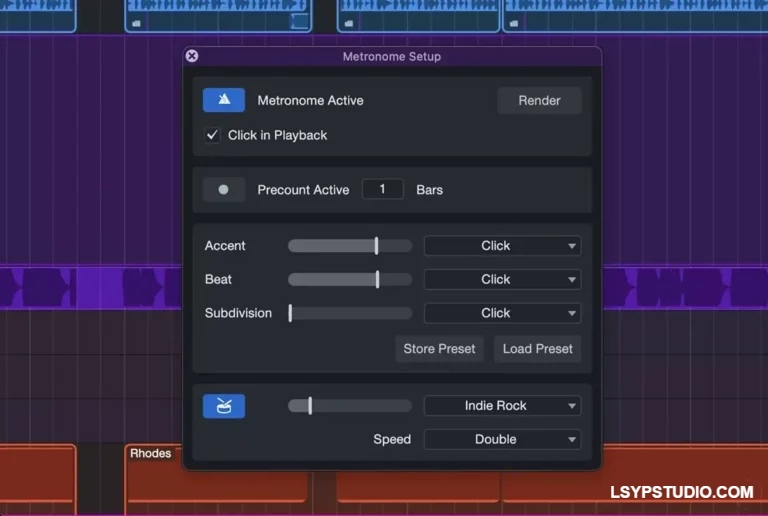Click the Speed label
768x516 pixels.
[x=392, y=439]
